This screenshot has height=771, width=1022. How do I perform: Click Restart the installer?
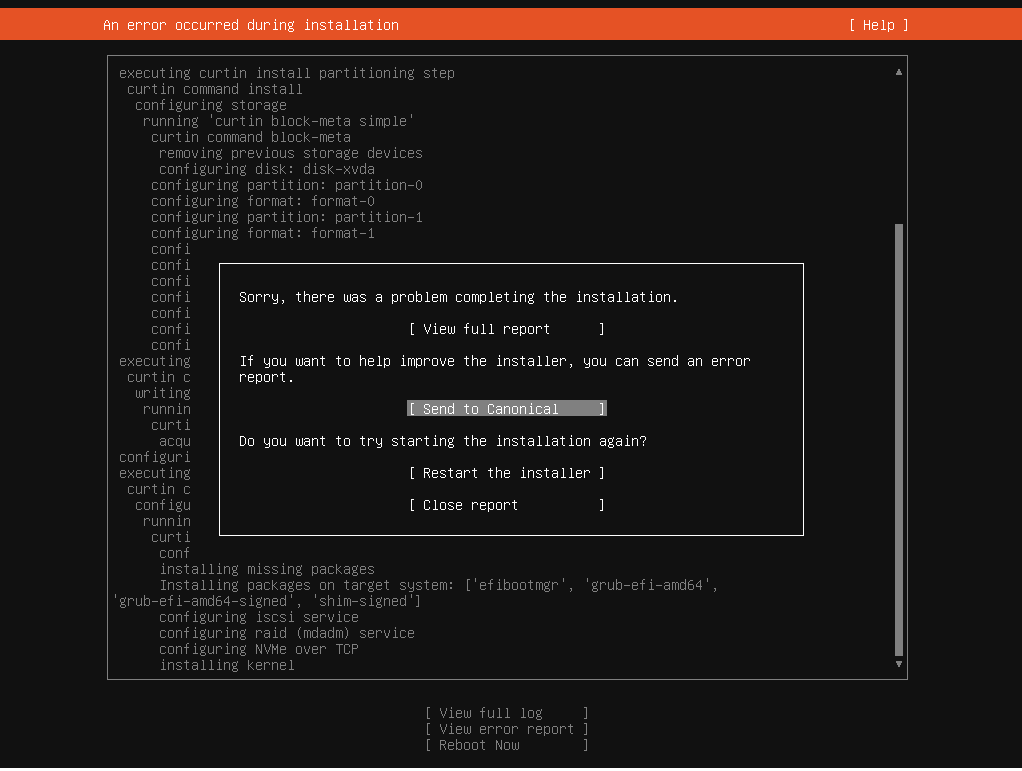(x=505, y=472)
